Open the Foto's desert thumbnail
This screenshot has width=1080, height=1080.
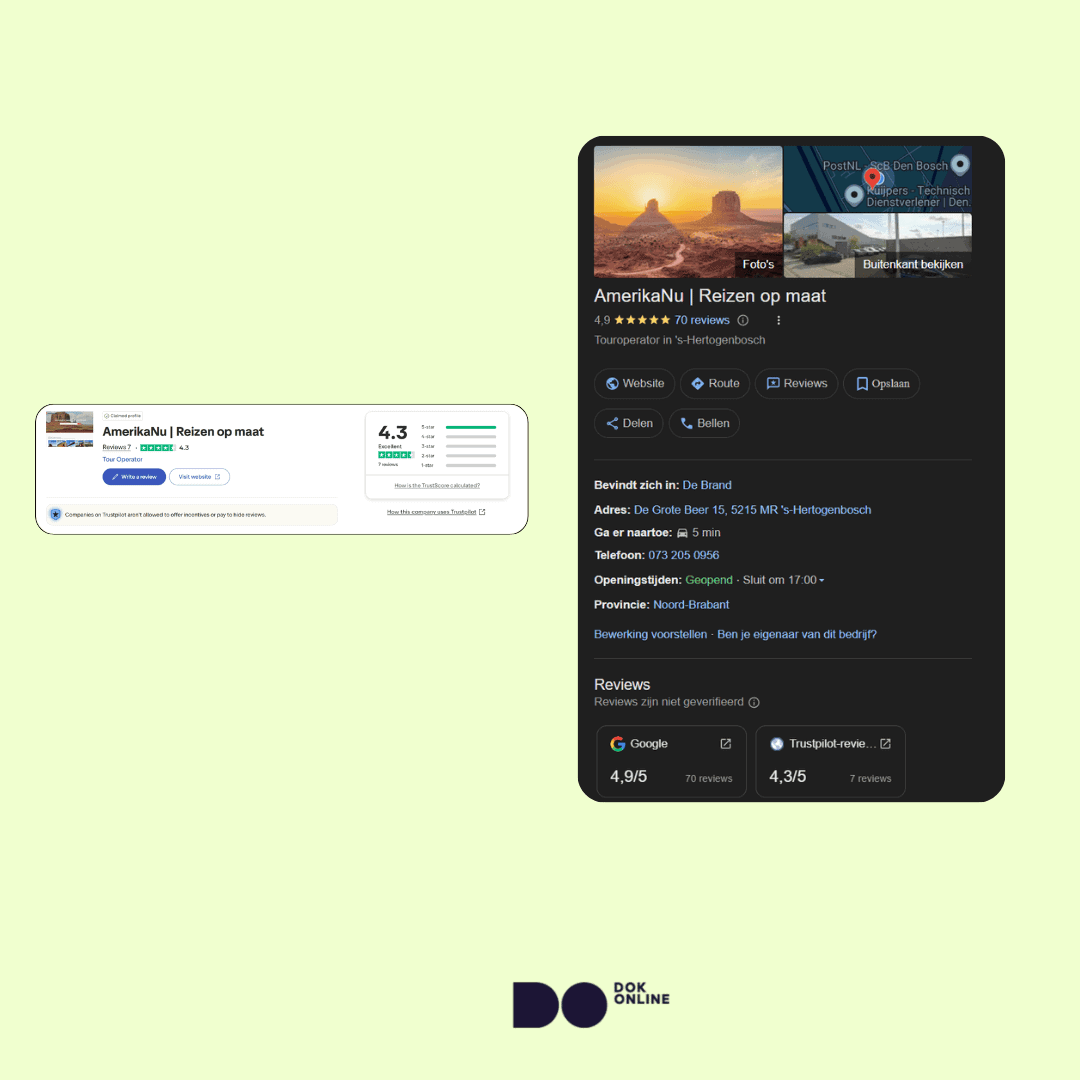[x=688, y=212]
